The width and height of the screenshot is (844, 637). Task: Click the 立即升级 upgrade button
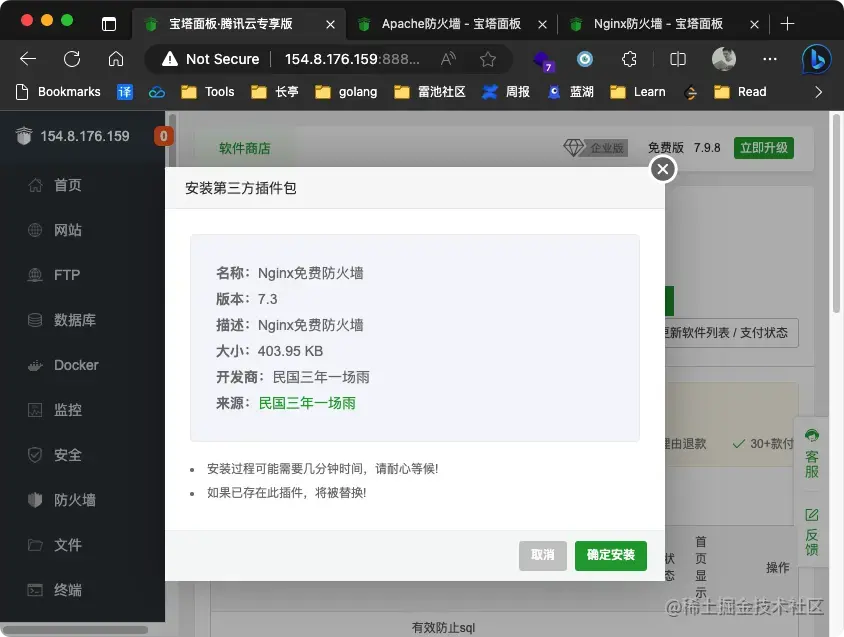tap(763, 148)
